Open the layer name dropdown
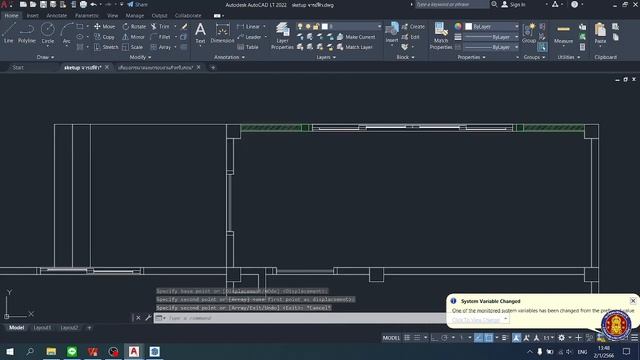640x360 pixels. click(x=339, y=26)
